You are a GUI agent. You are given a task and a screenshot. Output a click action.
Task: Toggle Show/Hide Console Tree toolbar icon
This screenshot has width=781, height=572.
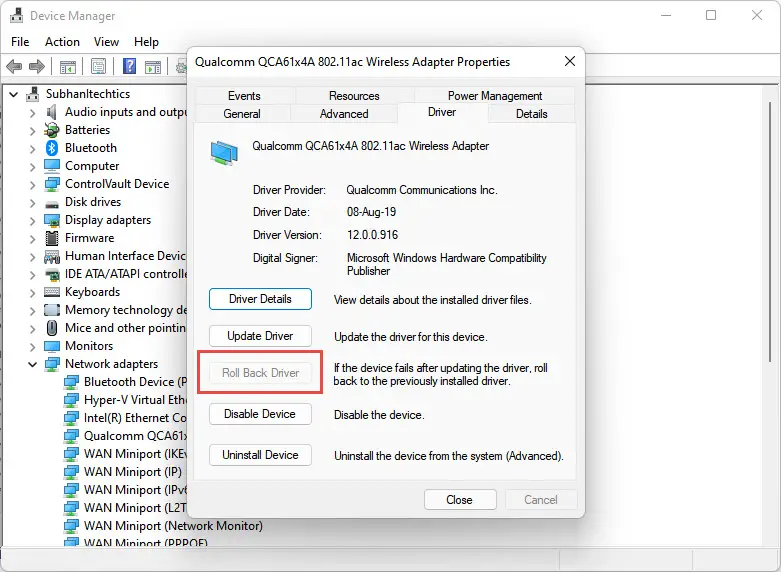click(67, 66)
